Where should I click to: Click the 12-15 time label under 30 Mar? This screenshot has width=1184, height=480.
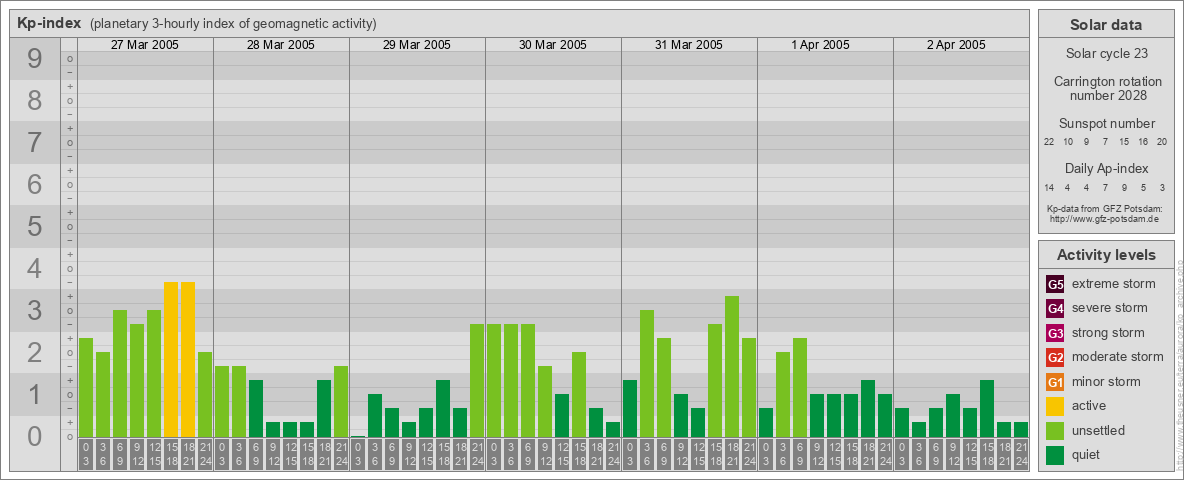[x=562, y=455]
